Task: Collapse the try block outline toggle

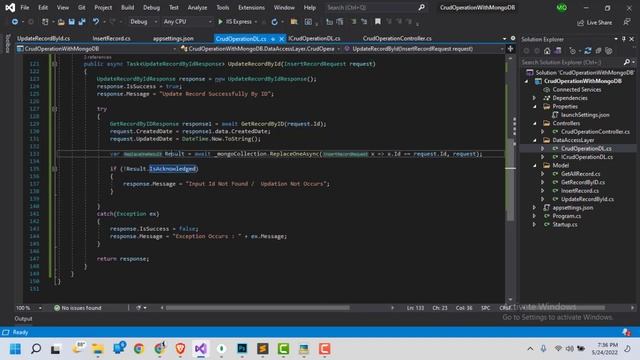Action: pyautogui.click(x=54, y=109)
